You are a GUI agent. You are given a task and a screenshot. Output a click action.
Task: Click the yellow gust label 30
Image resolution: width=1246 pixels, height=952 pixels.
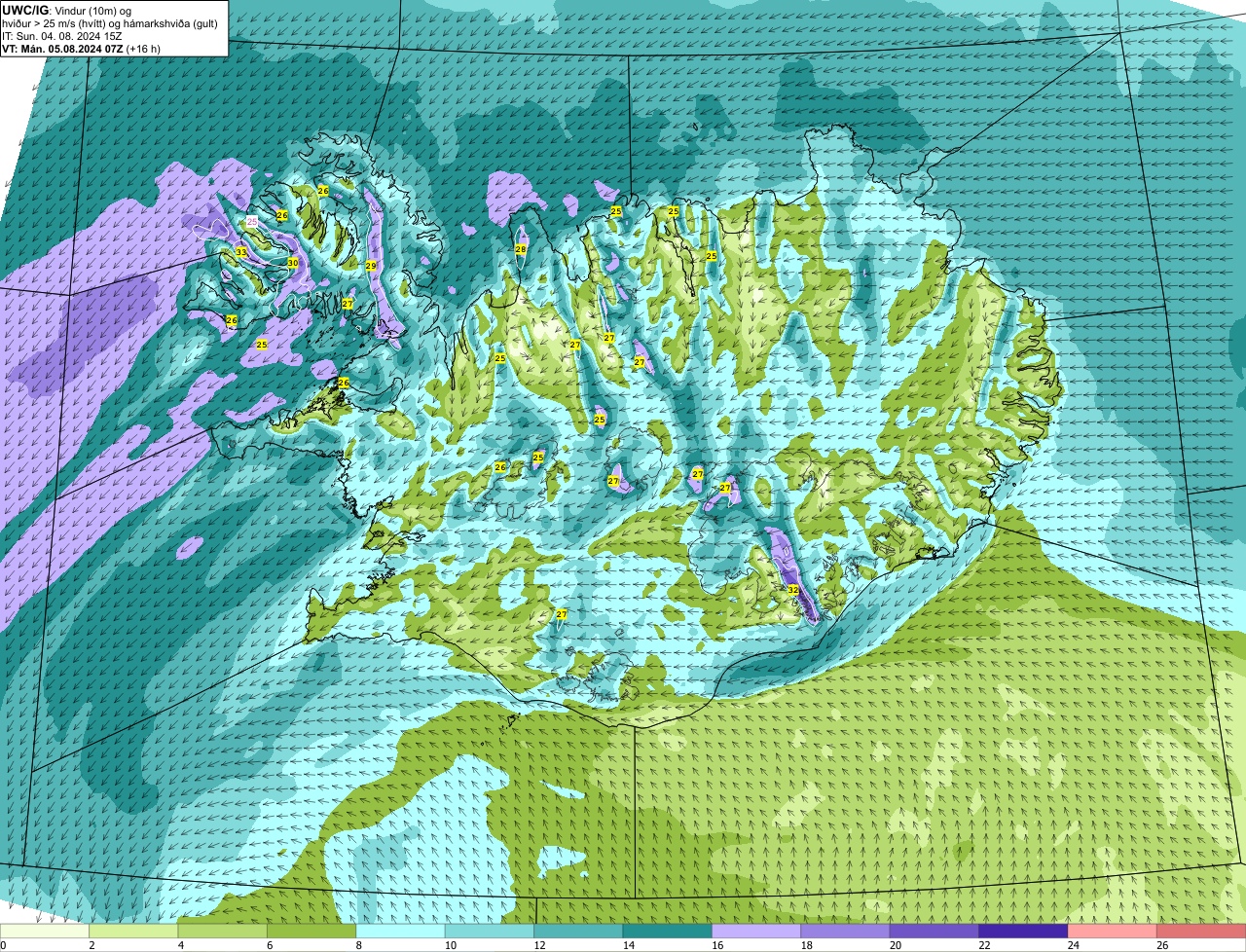coord(293,263)
